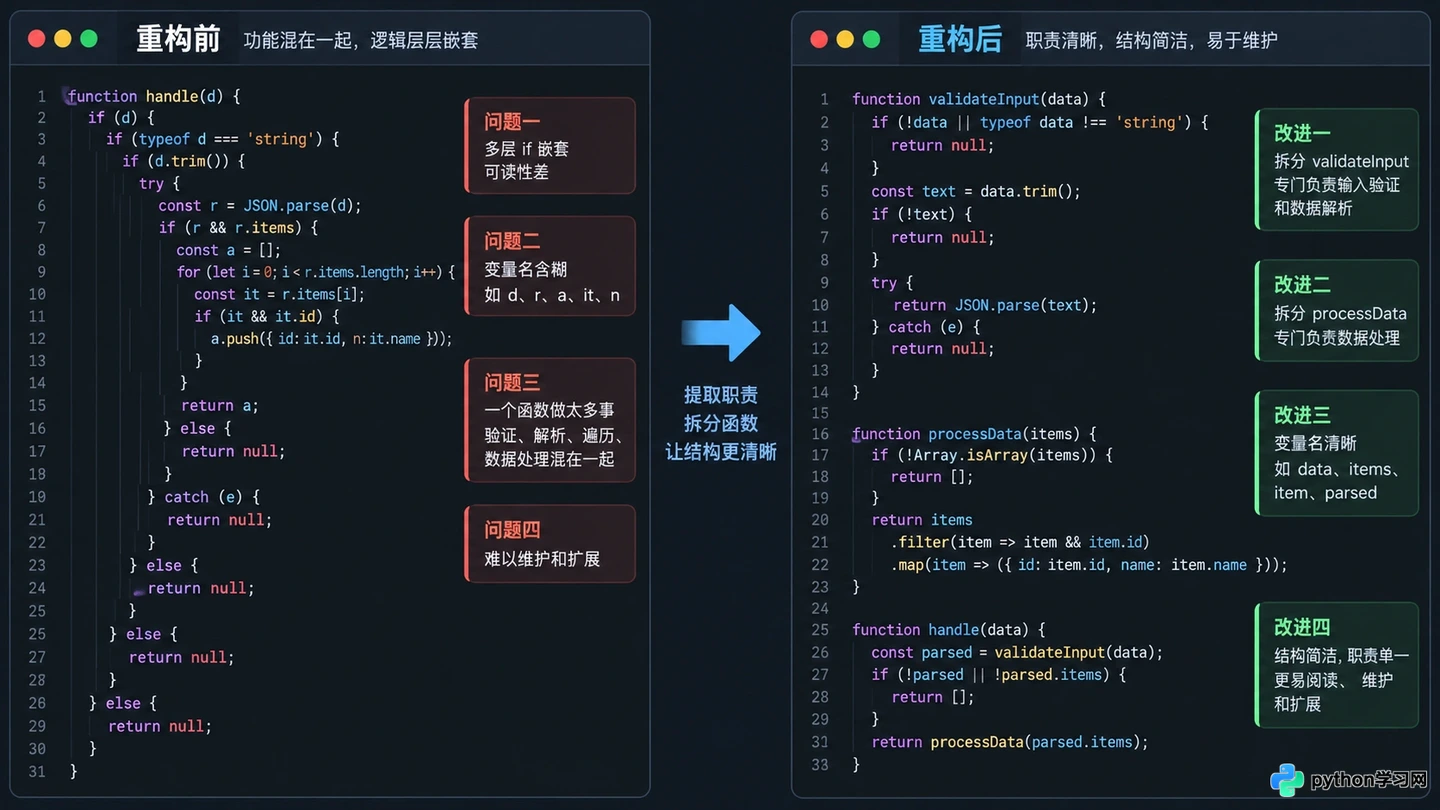The height and width of the screenshot is (810, 1440).
Task: Open the 改进一 validateInput card
Action: point(1337,170)
